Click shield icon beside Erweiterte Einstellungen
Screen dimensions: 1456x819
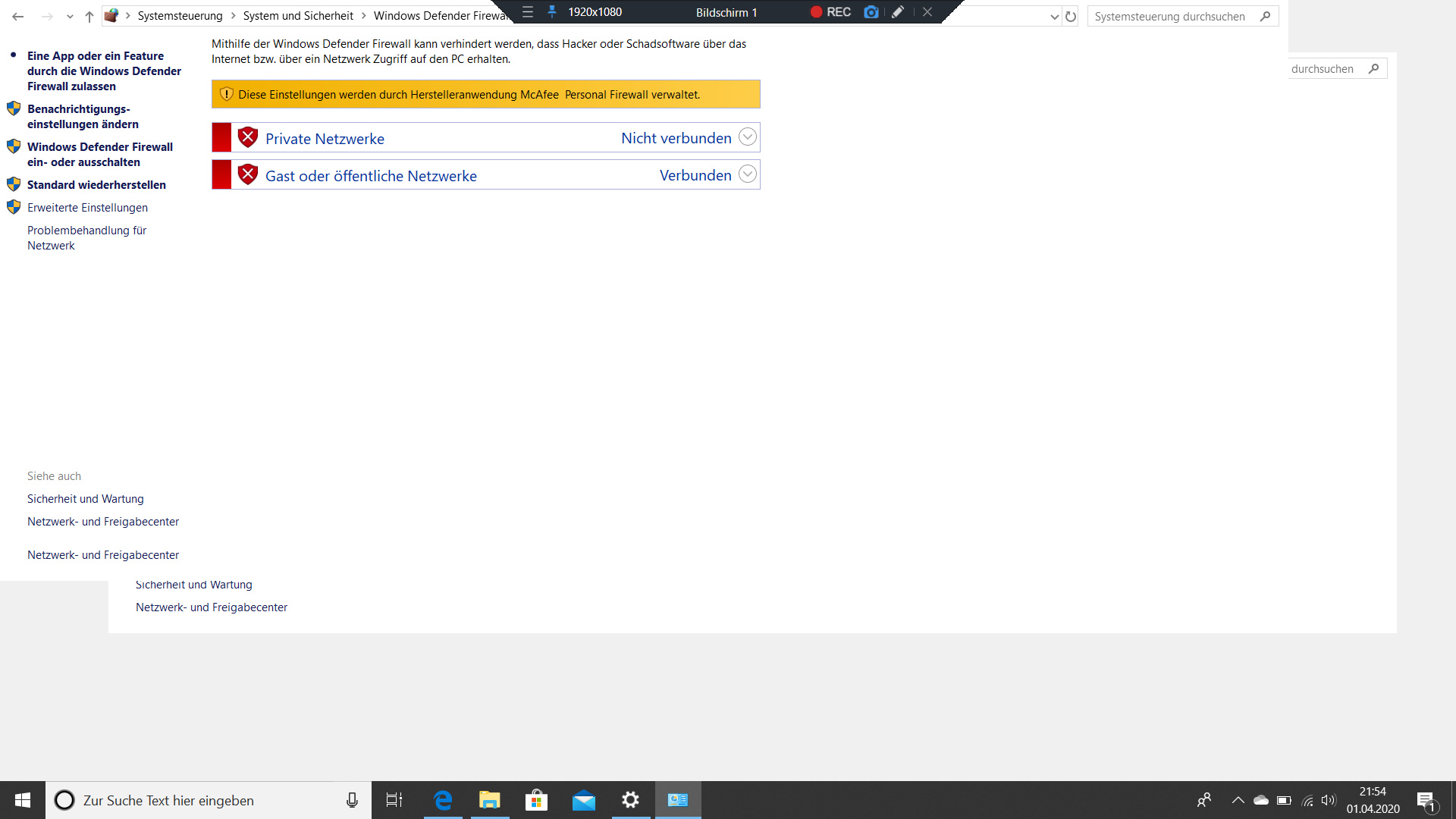point(14,207)
